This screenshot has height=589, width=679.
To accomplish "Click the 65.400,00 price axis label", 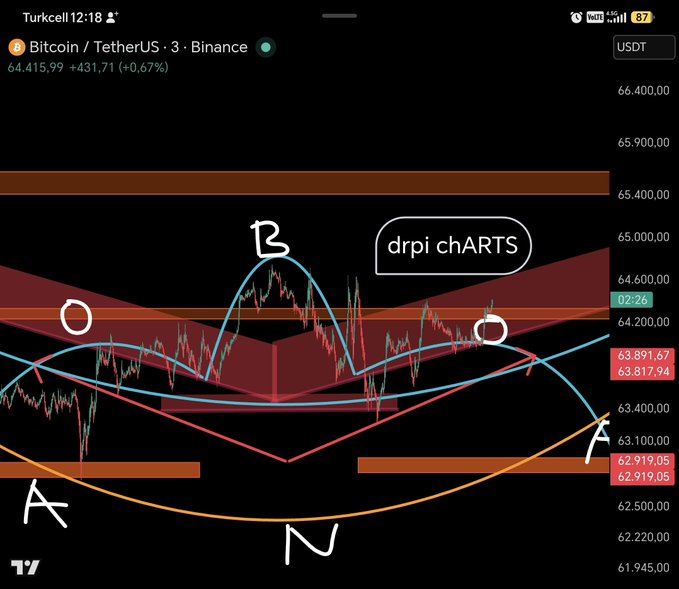I will 643,194.
